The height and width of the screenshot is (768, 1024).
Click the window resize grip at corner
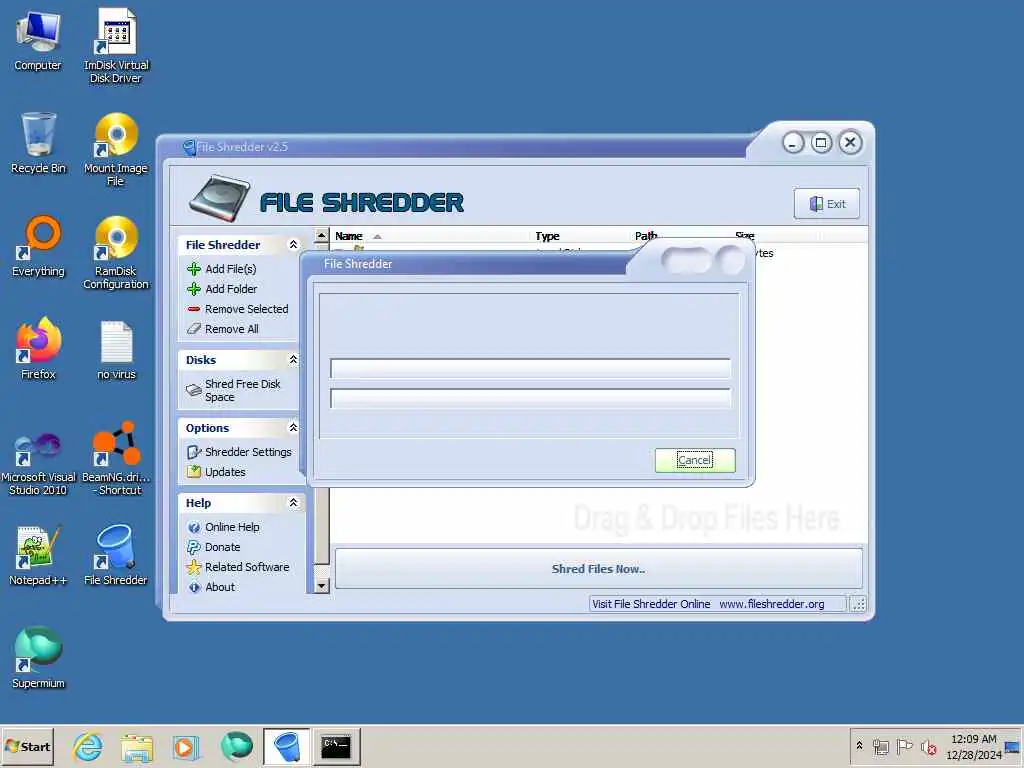[x=859, y=604]
